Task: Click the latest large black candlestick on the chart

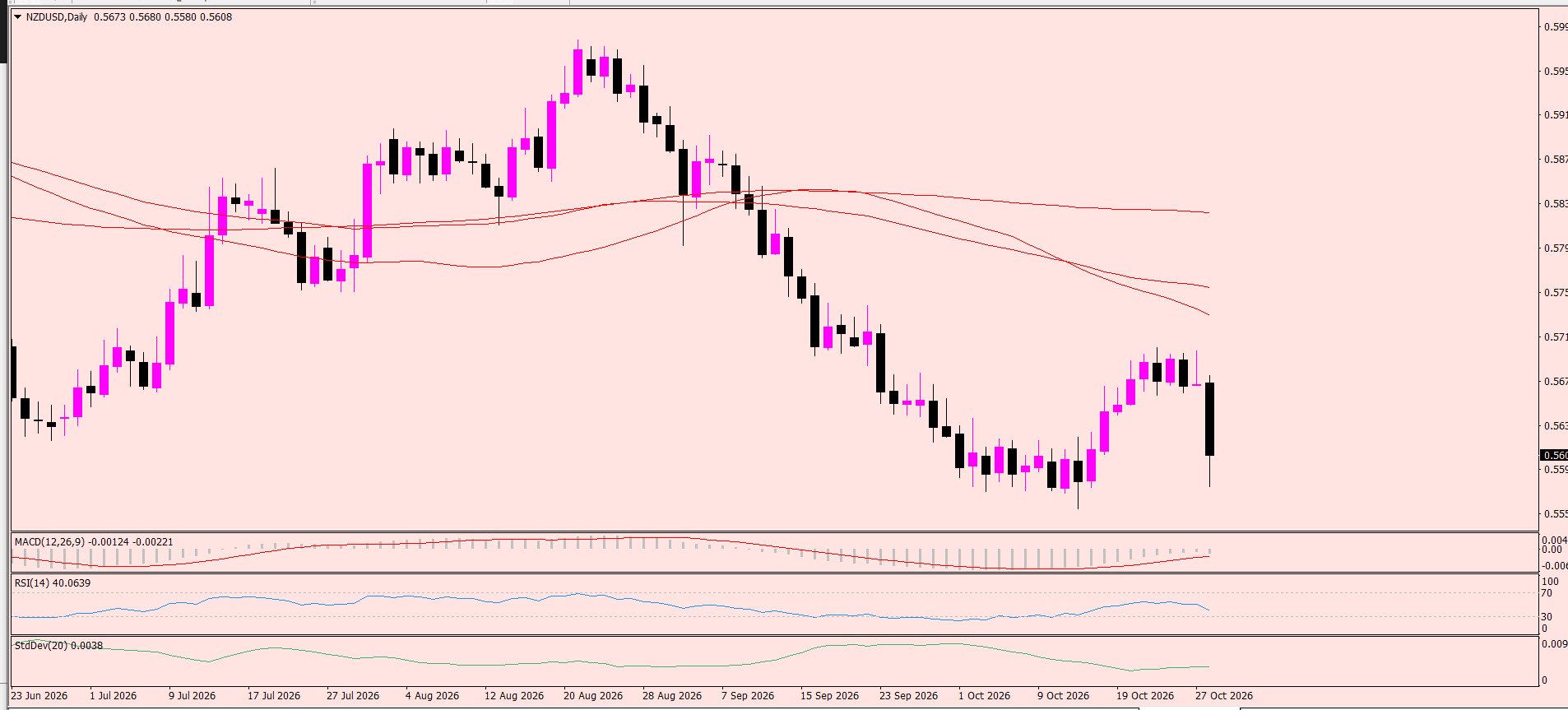Action: pos(1209,419)
